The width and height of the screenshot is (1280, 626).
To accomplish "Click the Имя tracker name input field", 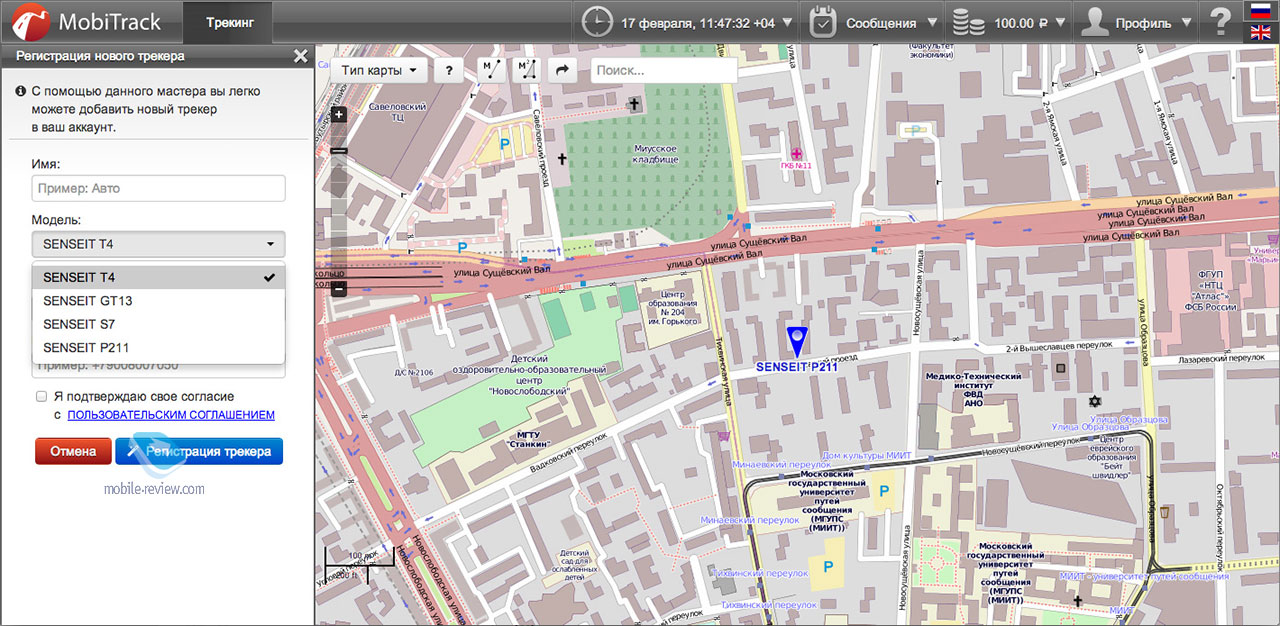I will click(158, 188).
